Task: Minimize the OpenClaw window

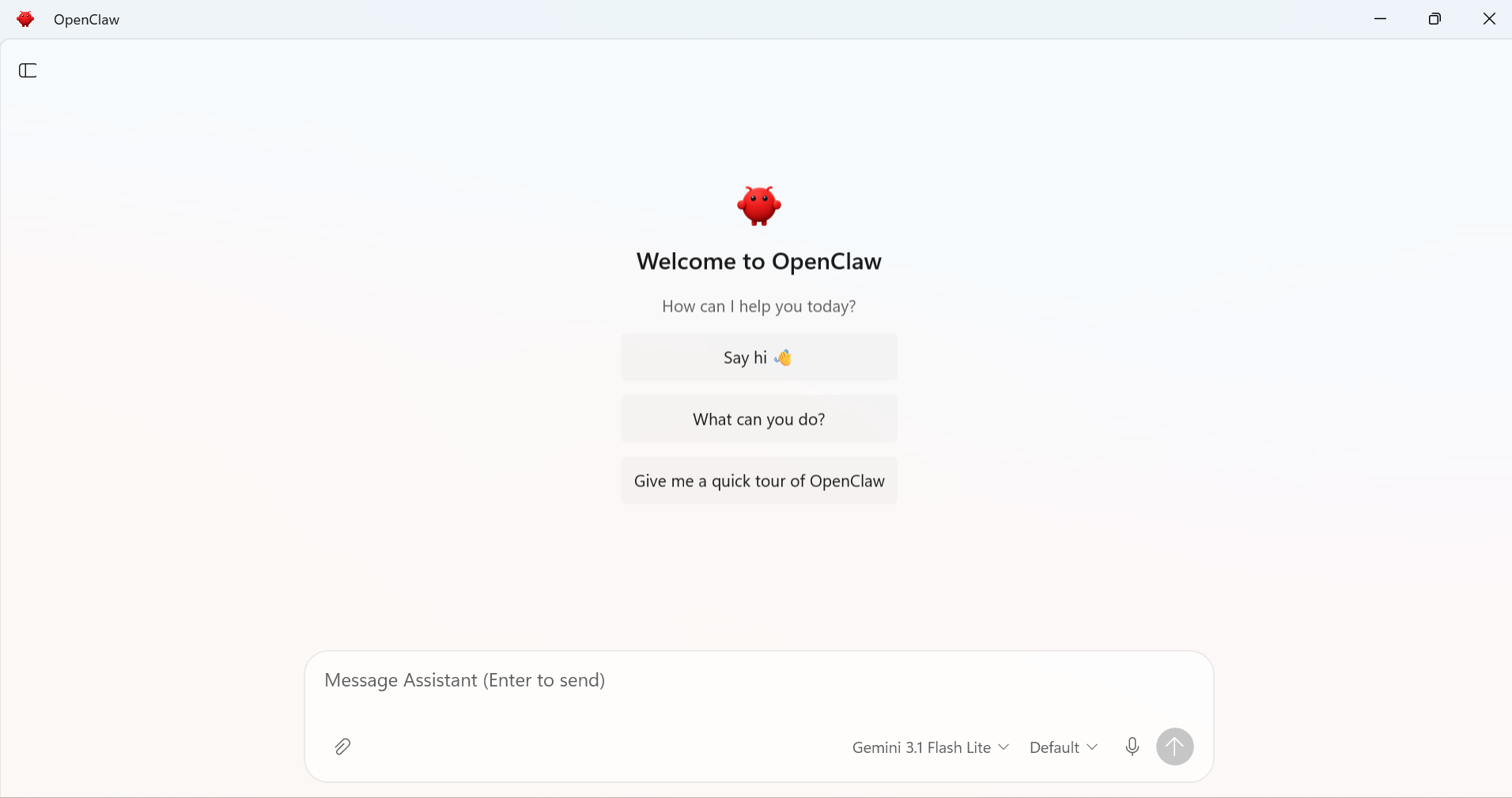Action: tap(1381, 19)
